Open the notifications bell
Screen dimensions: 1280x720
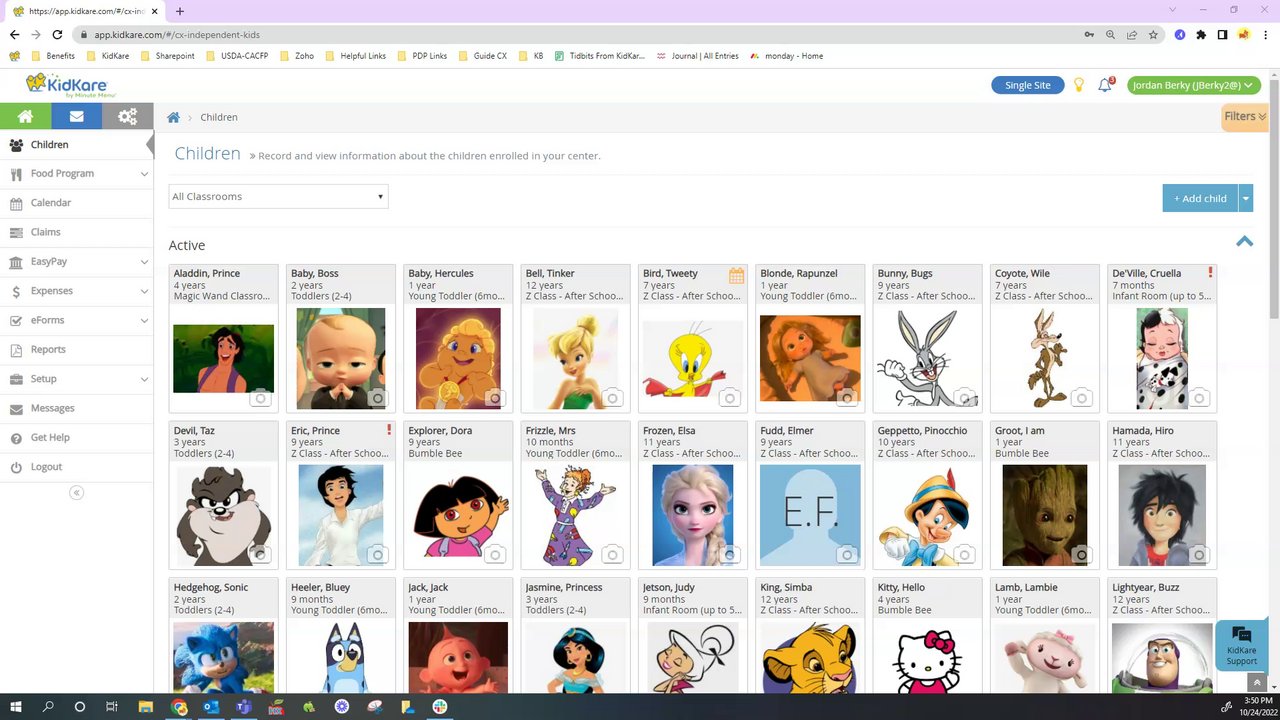[1105, 85]
